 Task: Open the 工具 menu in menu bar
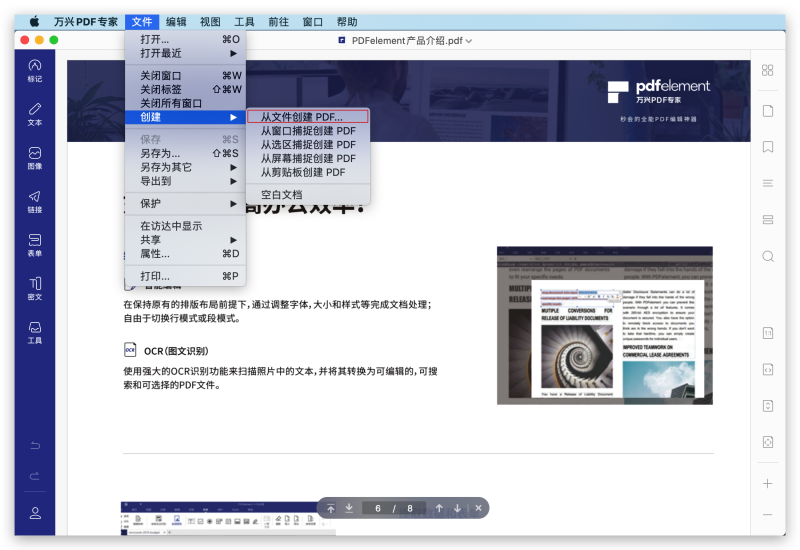[244, 22]
